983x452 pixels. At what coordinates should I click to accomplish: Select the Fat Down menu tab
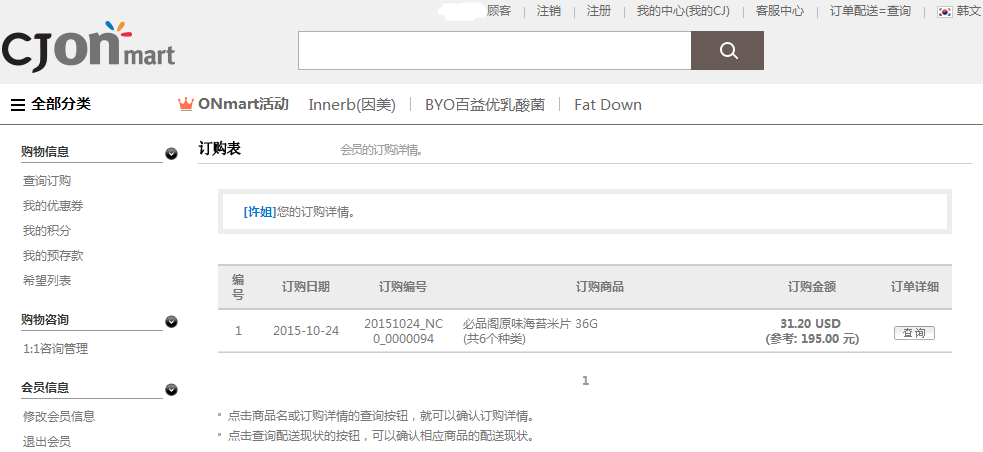coord(608,104)
